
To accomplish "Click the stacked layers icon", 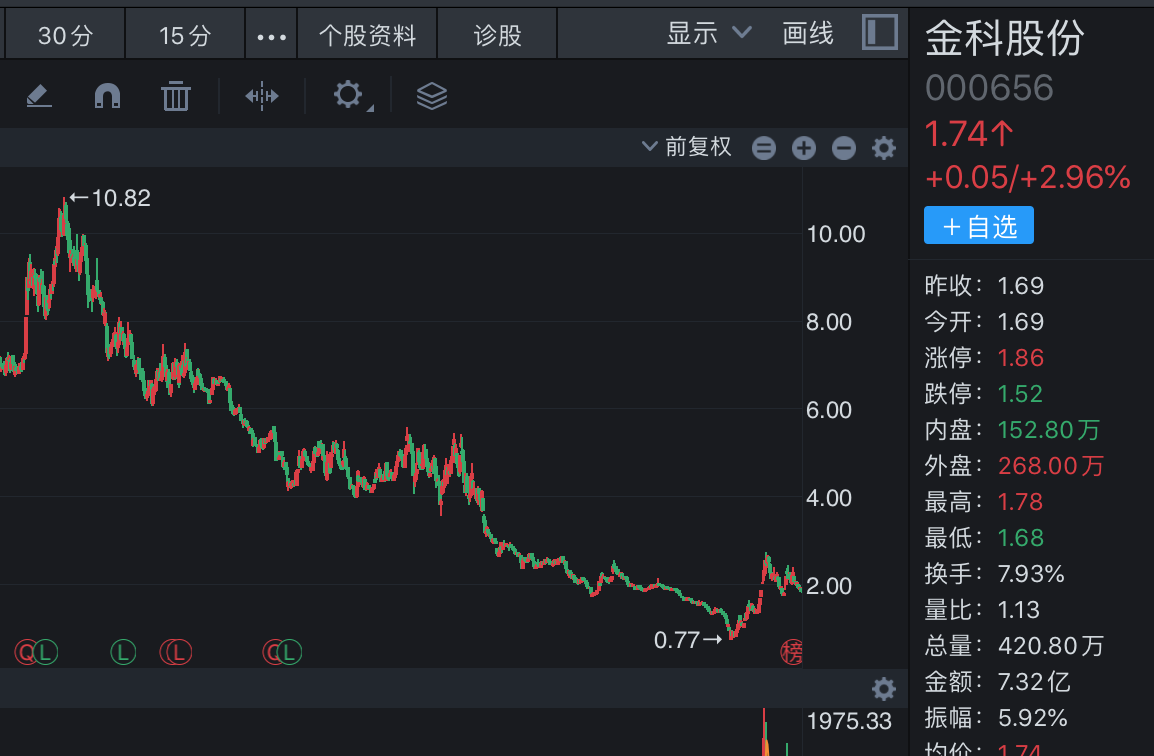I will [431, 96].
